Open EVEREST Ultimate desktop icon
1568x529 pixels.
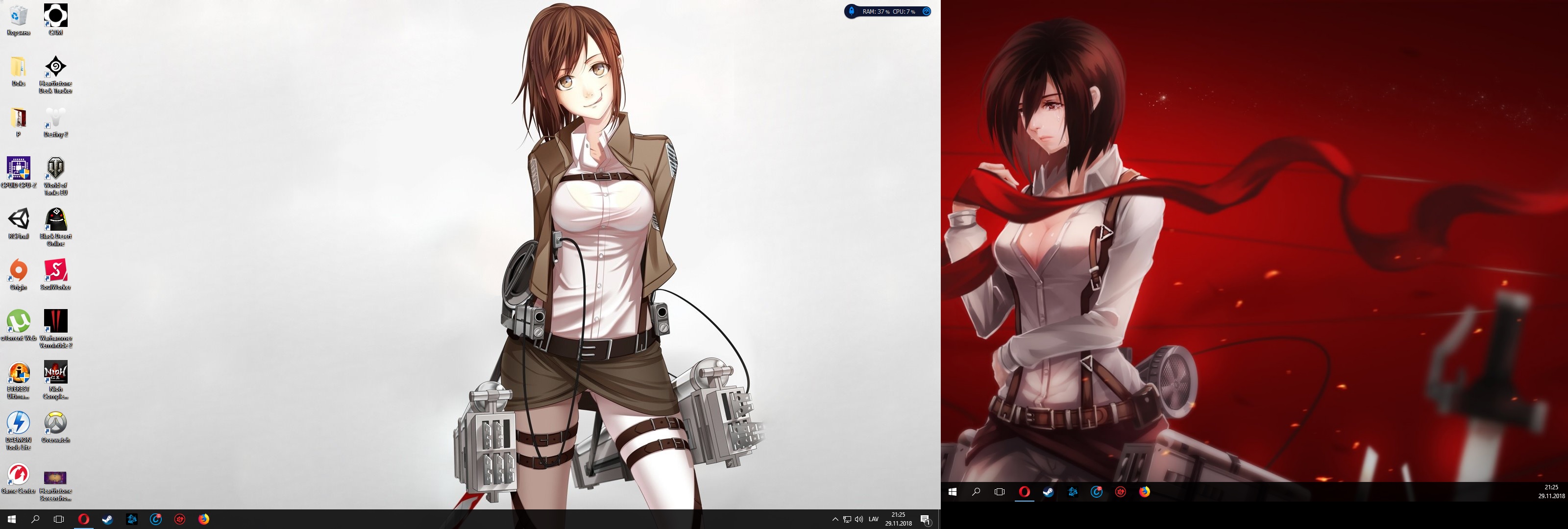pyautogui.click(x=18, y=380)
